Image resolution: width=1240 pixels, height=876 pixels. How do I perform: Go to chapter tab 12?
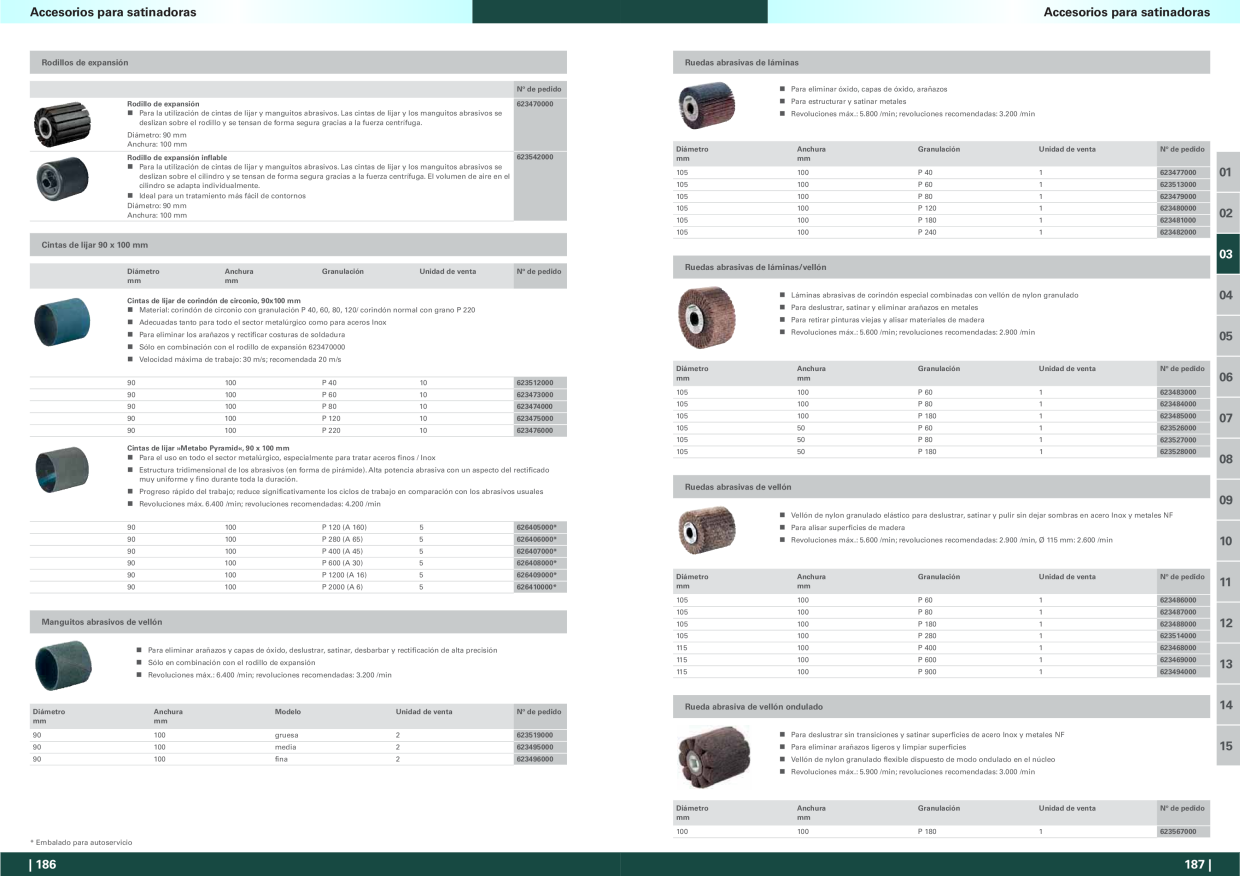click(x=1226, y=624)
